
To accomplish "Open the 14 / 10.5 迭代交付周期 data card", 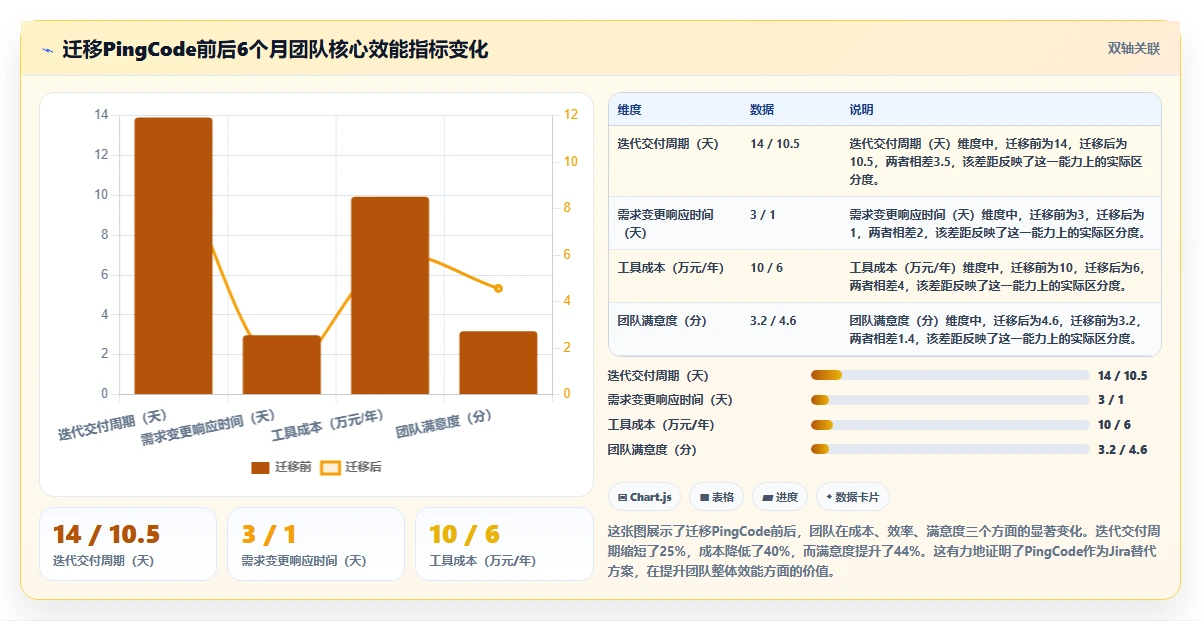I will [128, 544].
